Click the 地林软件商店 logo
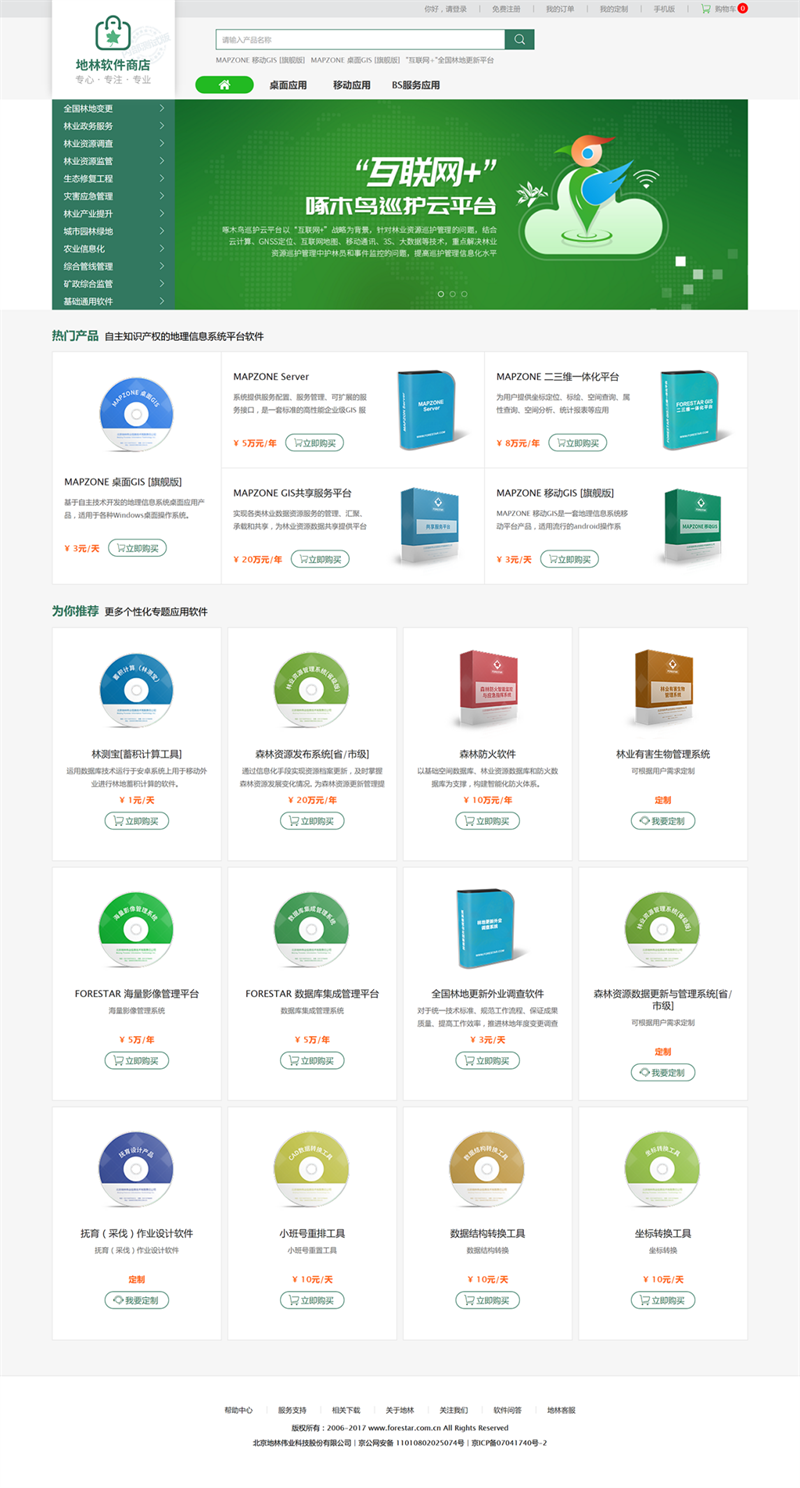Viewport: 800px width, 1488px height. [x=113, y=49]
